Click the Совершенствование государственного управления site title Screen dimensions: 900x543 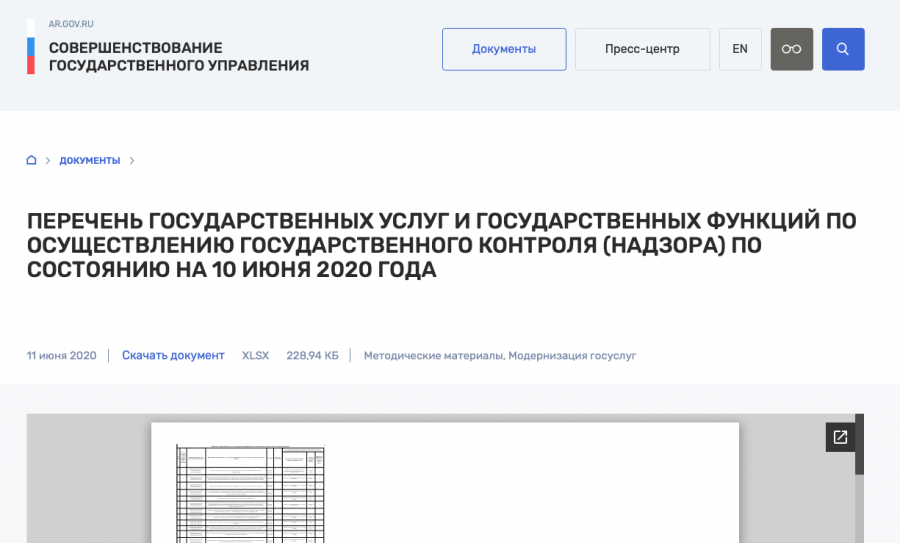pyautogui.click(x=178, y=56)
